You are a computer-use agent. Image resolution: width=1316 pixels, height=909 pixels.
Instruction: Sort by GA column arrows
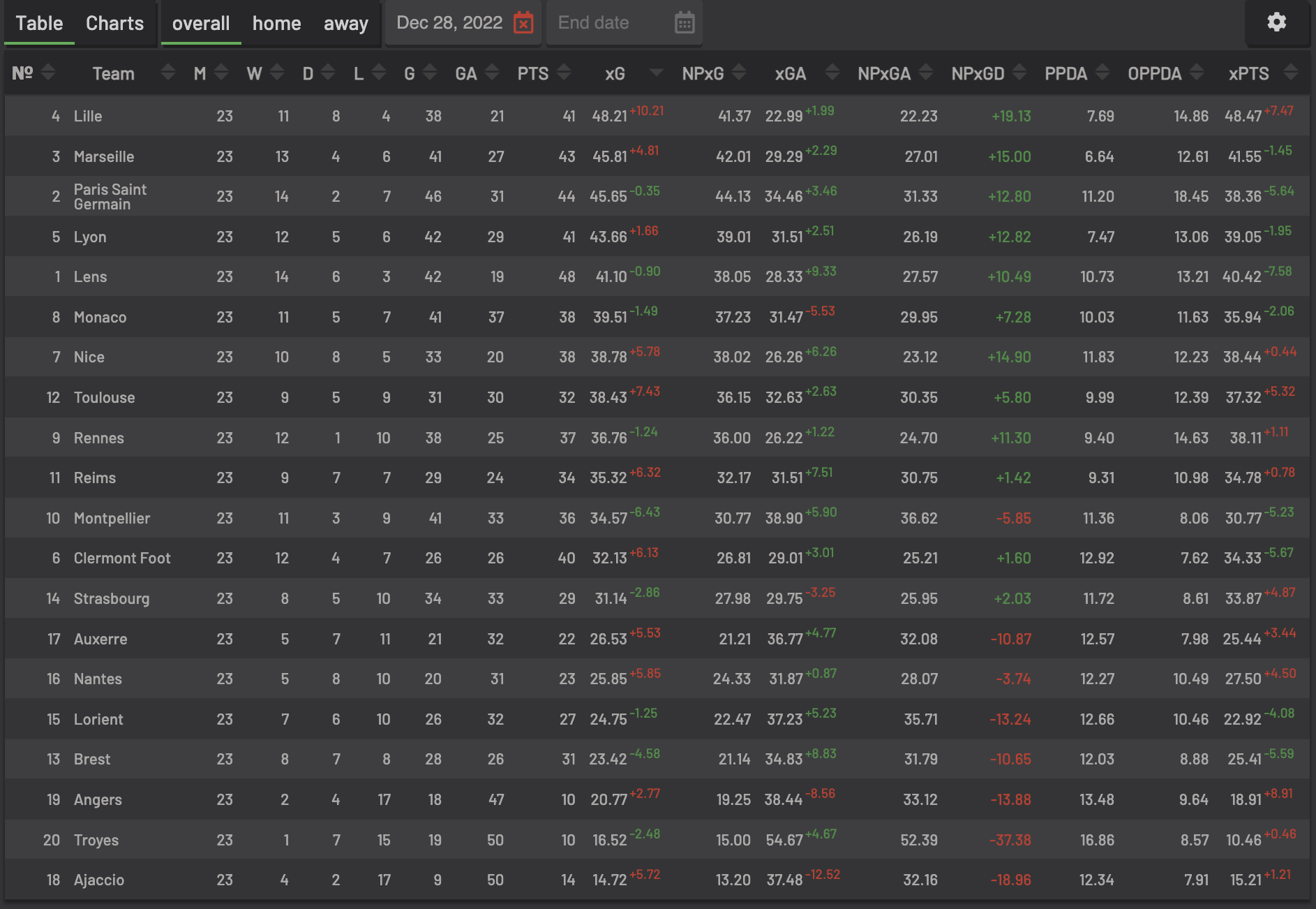pos(492,73)
